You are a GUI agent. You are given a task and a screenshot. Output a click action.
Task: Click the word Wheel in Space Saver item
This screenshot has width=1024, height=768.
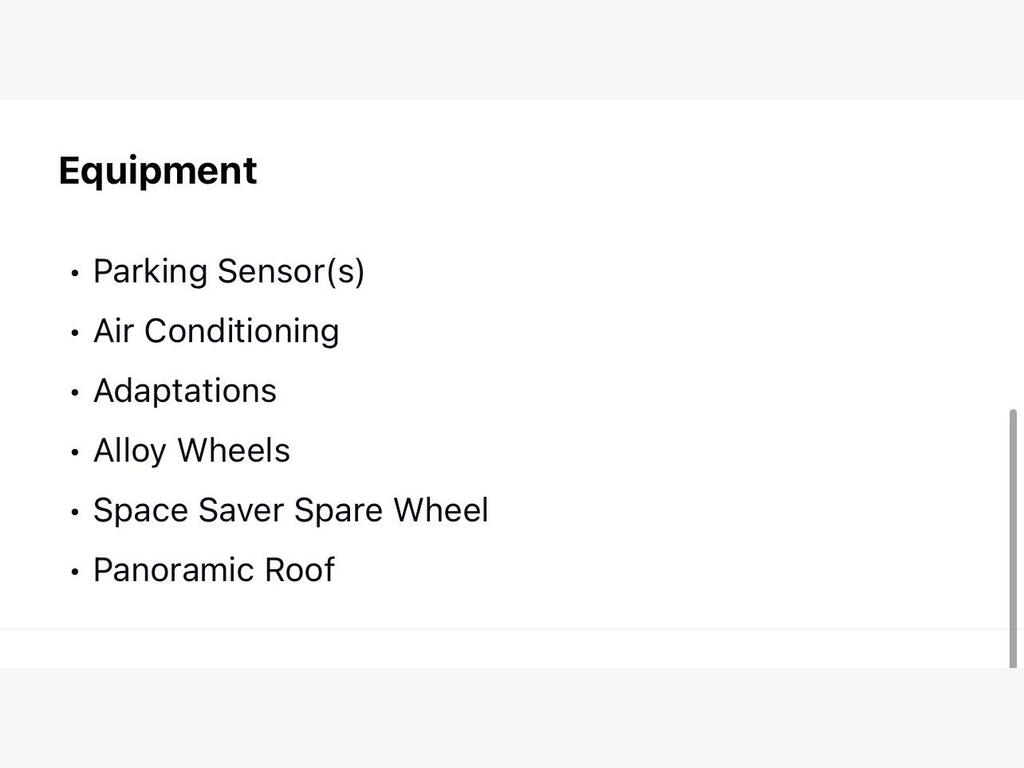pos(441,510)
